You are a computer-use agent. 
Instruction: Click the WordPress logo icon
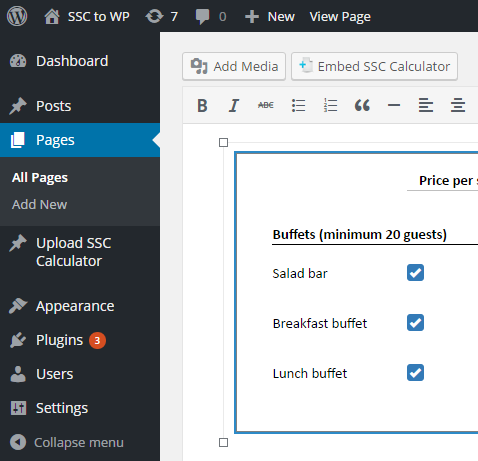[17, 16]
